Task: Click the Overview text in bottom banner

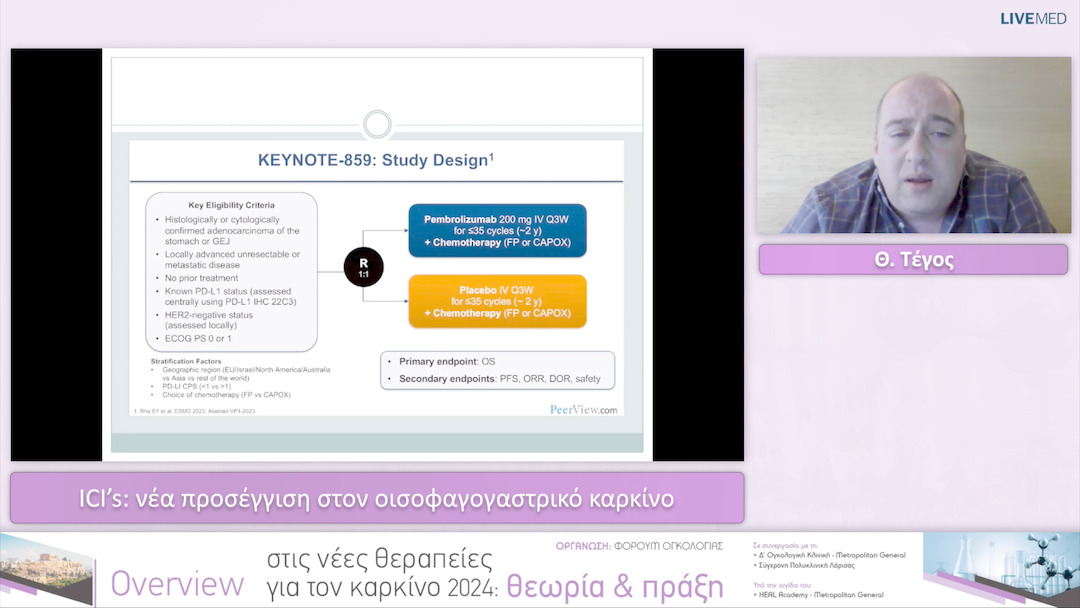Action: [x=177, y=585]
